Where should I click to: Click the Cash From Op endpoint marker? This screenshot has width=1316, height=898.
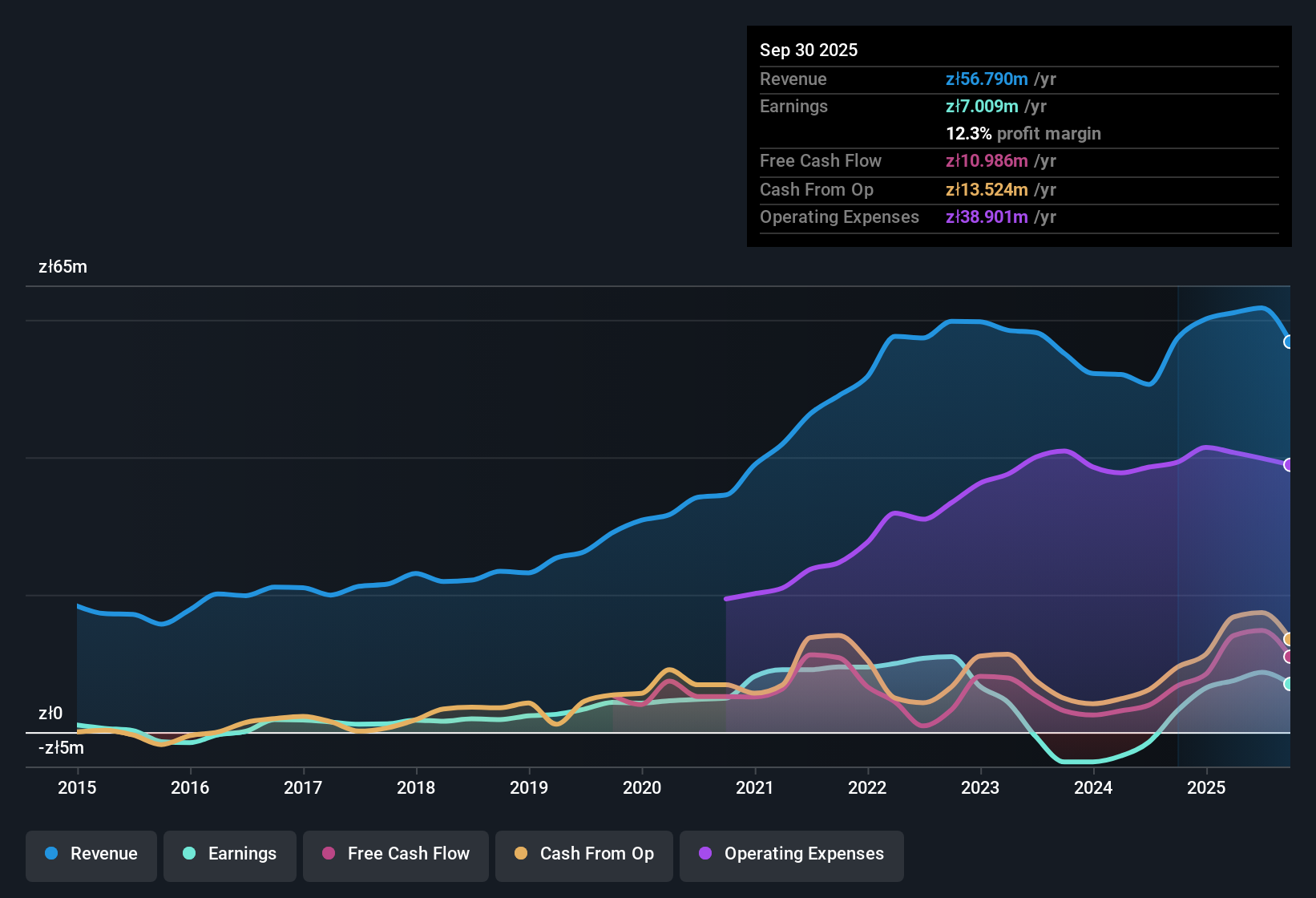[x=1289, y=638]
